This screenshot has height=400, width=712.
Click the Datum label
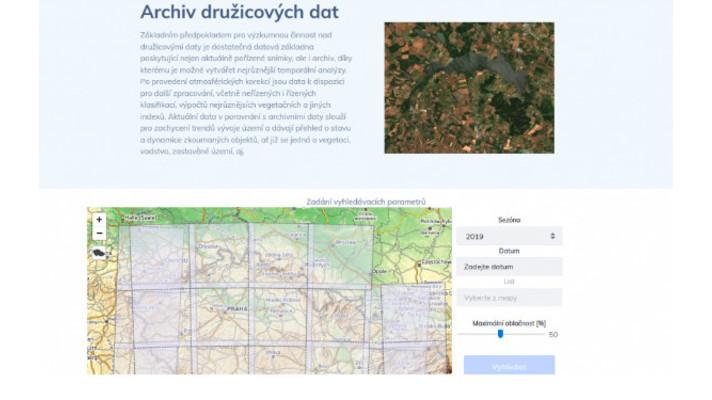tap(509, 251)
